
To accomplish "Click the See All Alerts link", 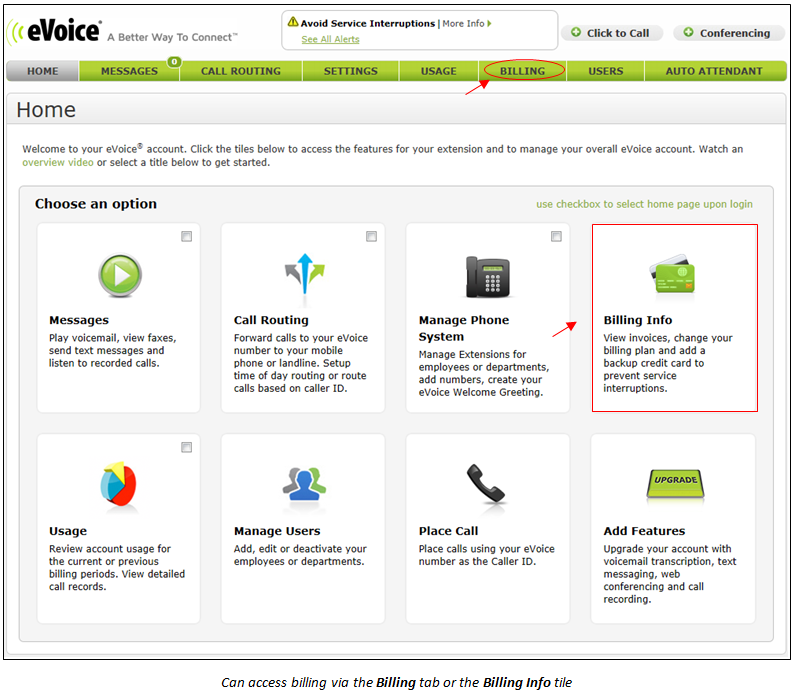I will pyautogui.click(x=330, y=40).
